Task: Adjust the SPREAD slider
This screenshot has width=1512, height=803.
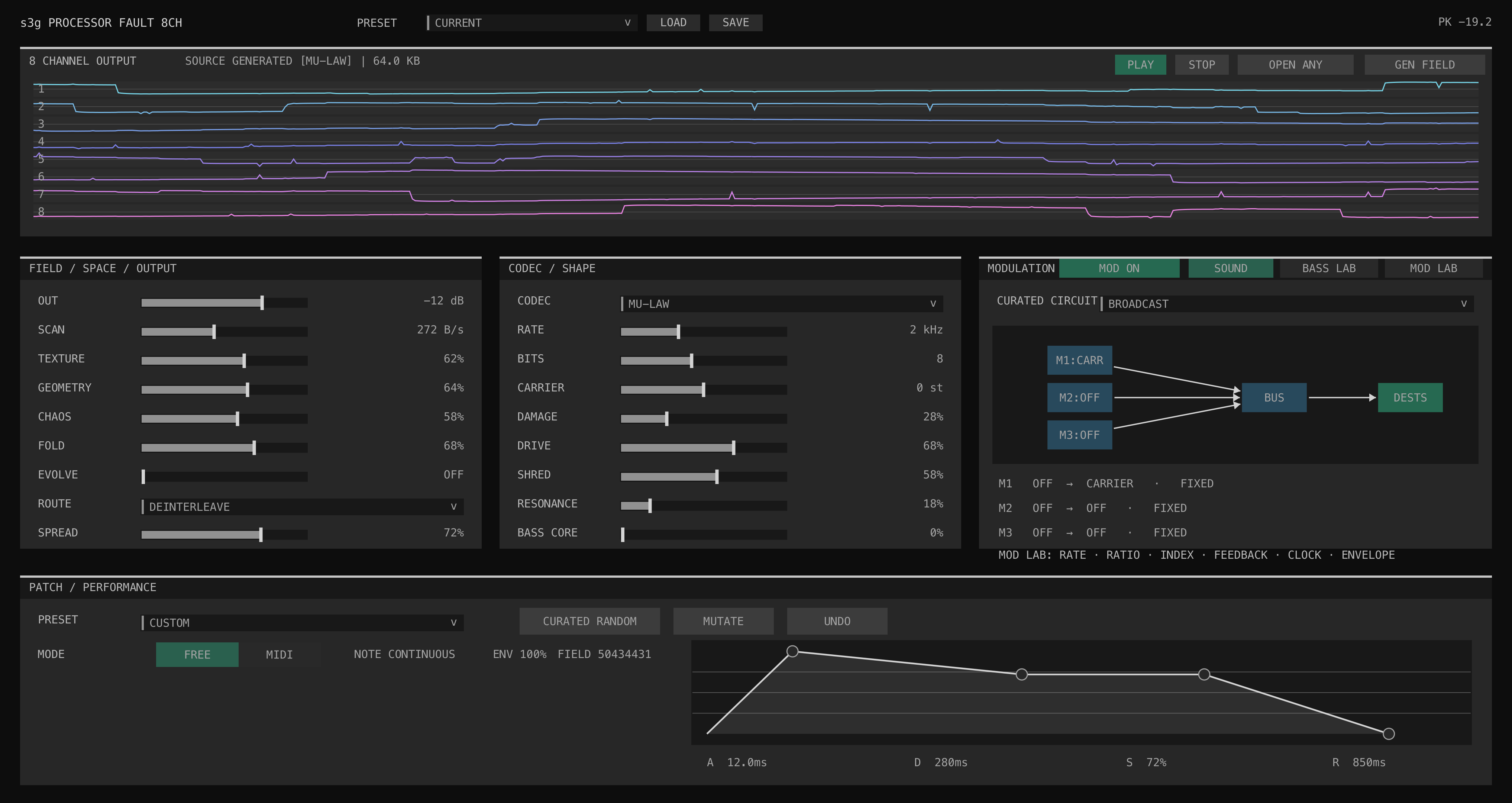Action: pyautogui.click(x=224, y=535)
